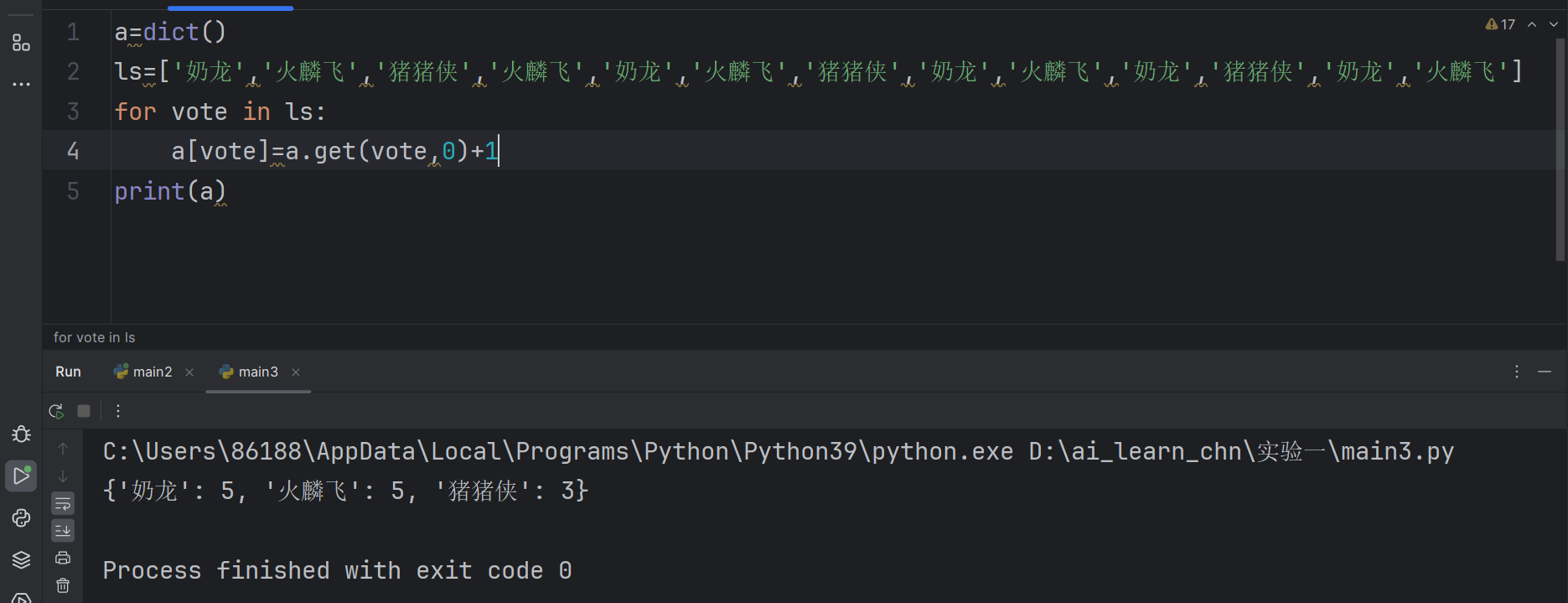The height and width of the screenshot is (603, 1568).
Task: Open more tool windows ellipsis in sidebar
Action: tap(21, 84)
